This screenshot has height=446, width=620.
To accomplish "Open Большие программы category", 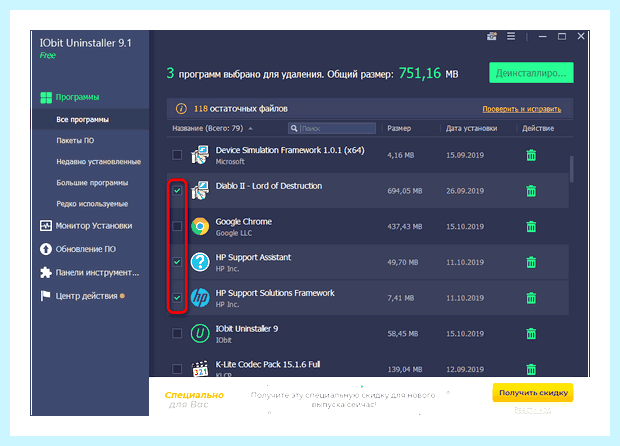I will point(92,183).
